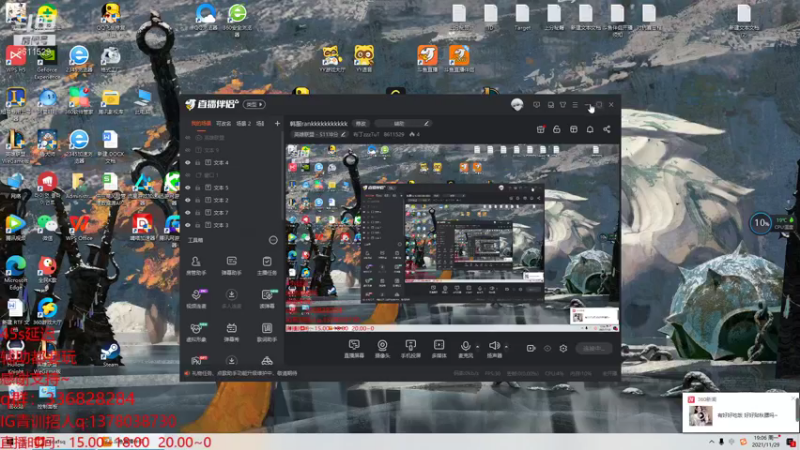Add 摄像头 camera source

click(x=382, y=349)
